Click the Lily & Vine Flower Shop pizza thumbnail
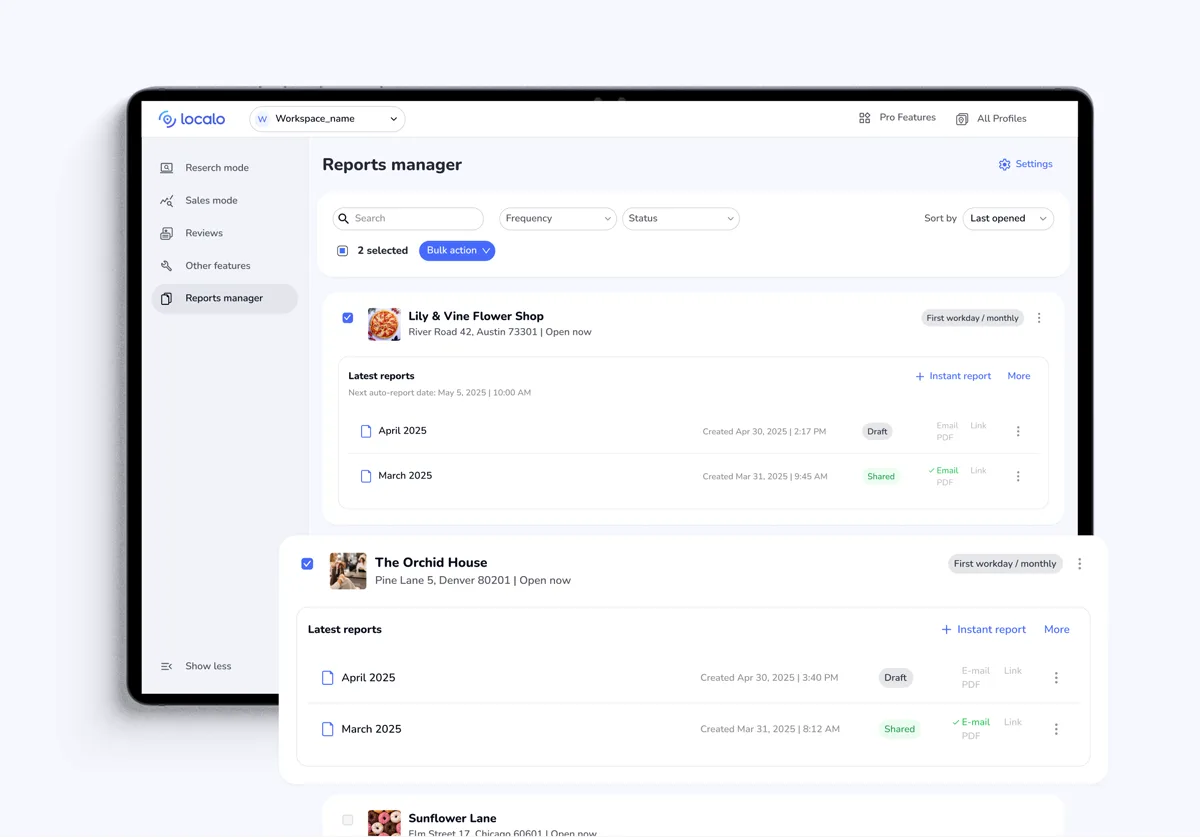 pyautogui.click(x=384, y=324)
